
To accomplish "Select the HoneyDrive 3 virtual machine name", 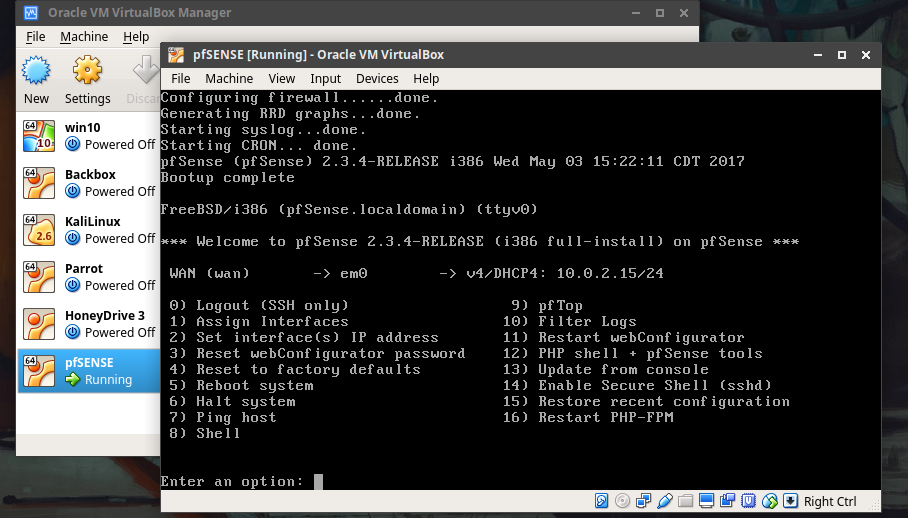I will point(105,315).
